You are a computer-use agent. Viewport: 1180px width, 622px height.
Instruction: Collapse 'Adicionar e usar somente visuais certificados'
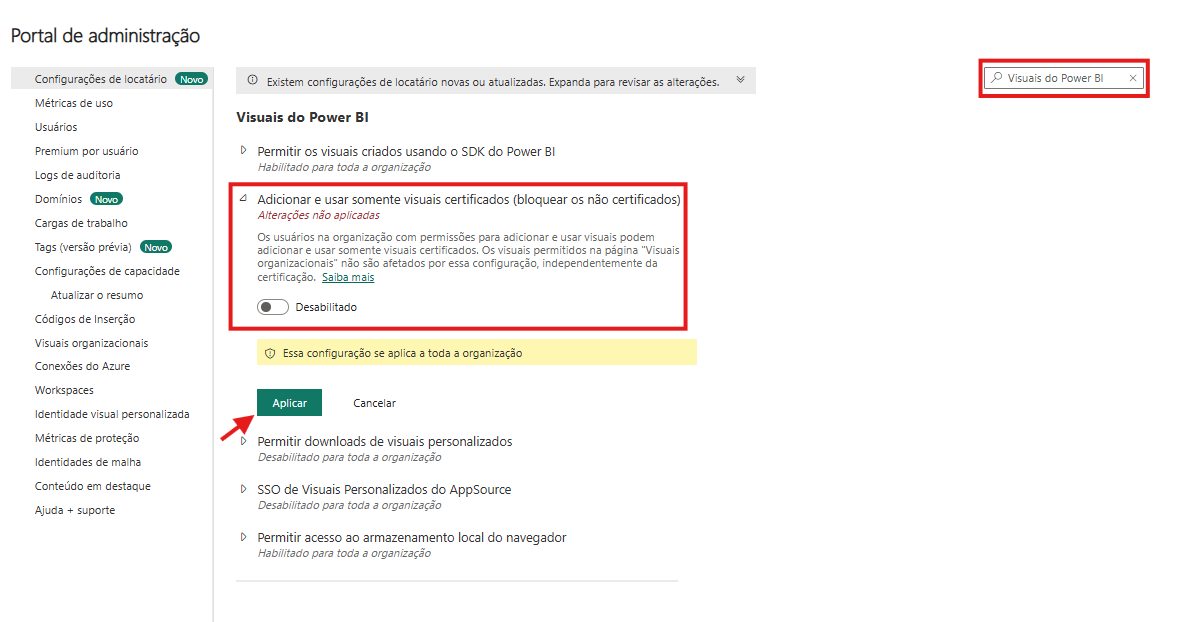pyautogui.click(x=243, y=199)
